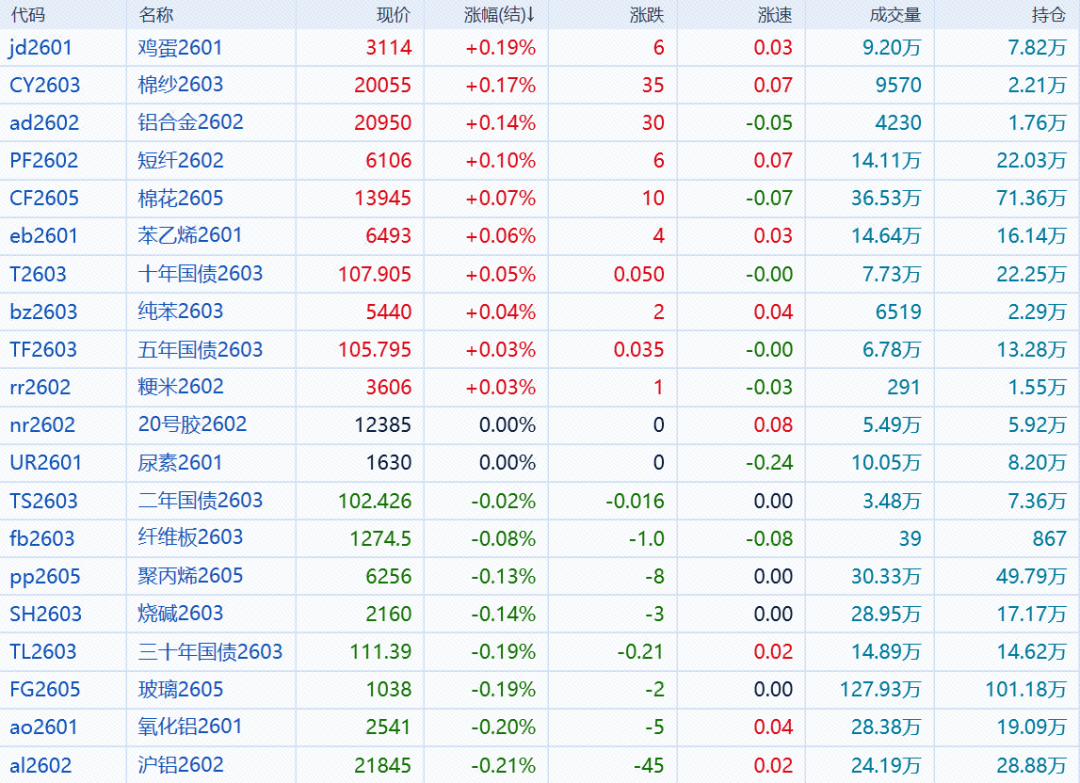
Task: Open the 棉纱2603 contract name link
Action: [x=180, y=85]
